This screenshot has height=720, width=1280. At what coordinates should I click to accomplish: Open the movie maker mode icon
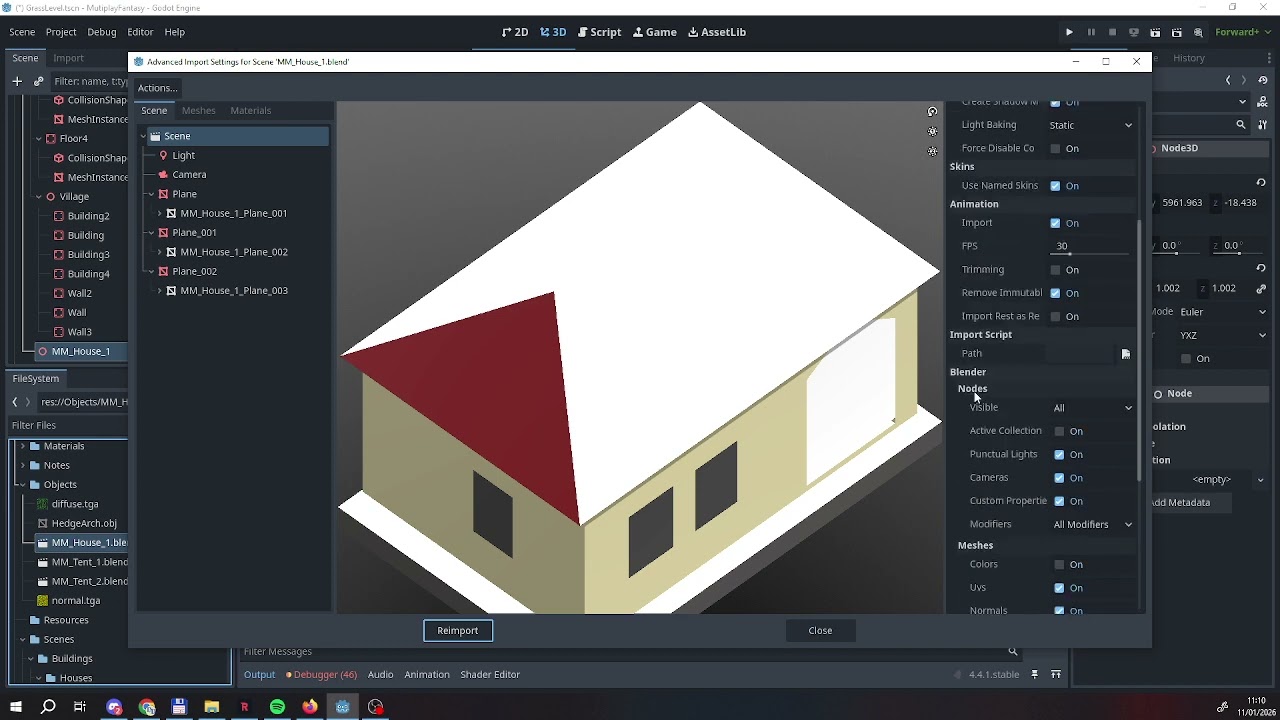[x=1198, y=32]
